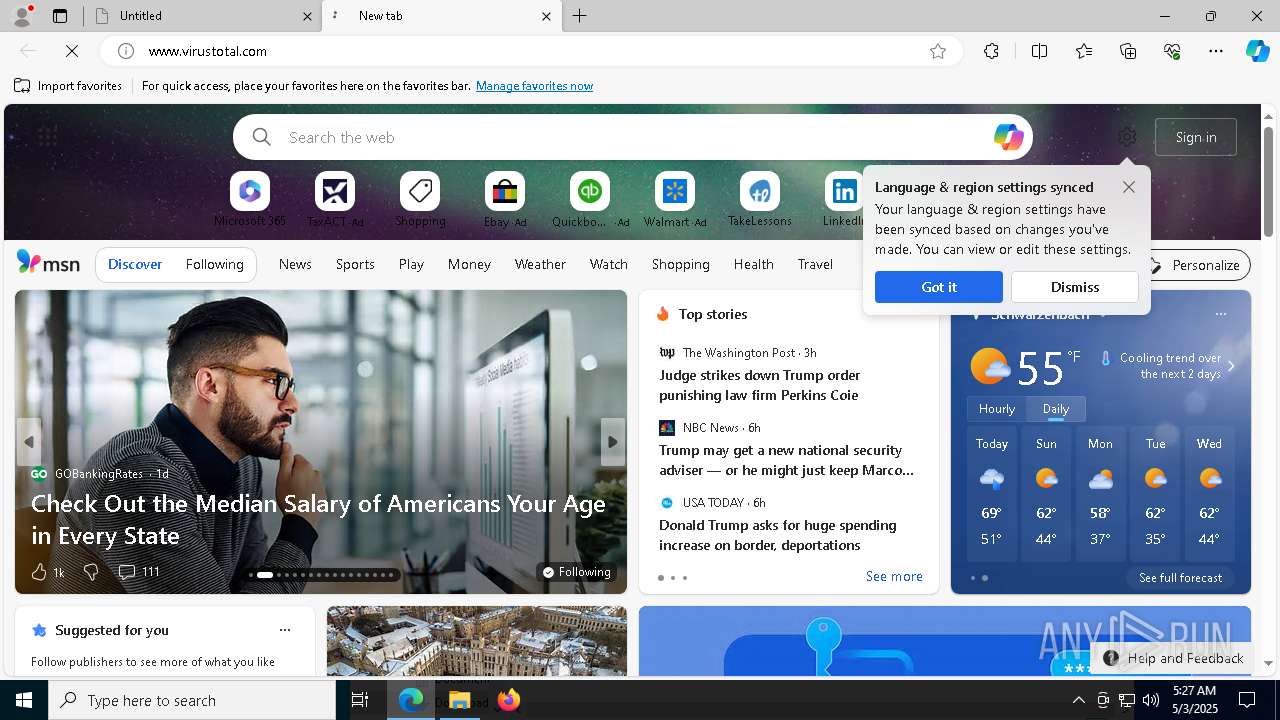This screenshot has height=720, width=1280.
Task: Click the Got it button
Action: (939, 287)
